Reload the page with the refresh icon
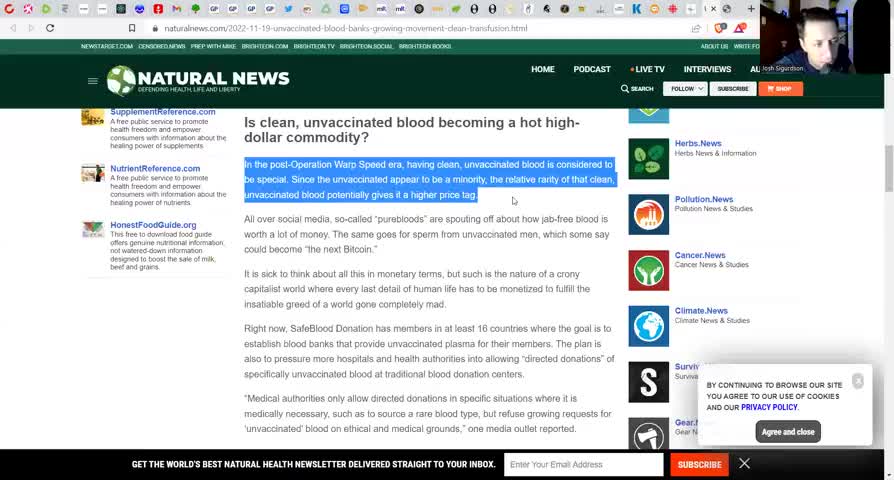 50,28
